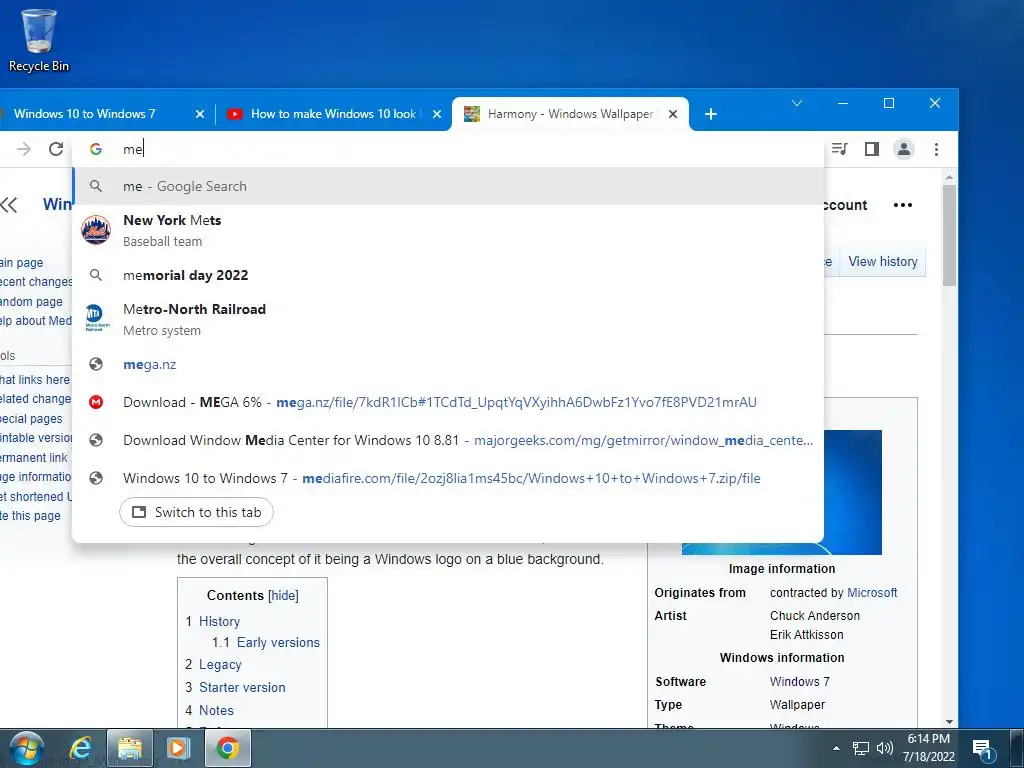This screenshot has width=1024, height=768.
Task: Go to Early versions in Contents
Action: [278, 642]
